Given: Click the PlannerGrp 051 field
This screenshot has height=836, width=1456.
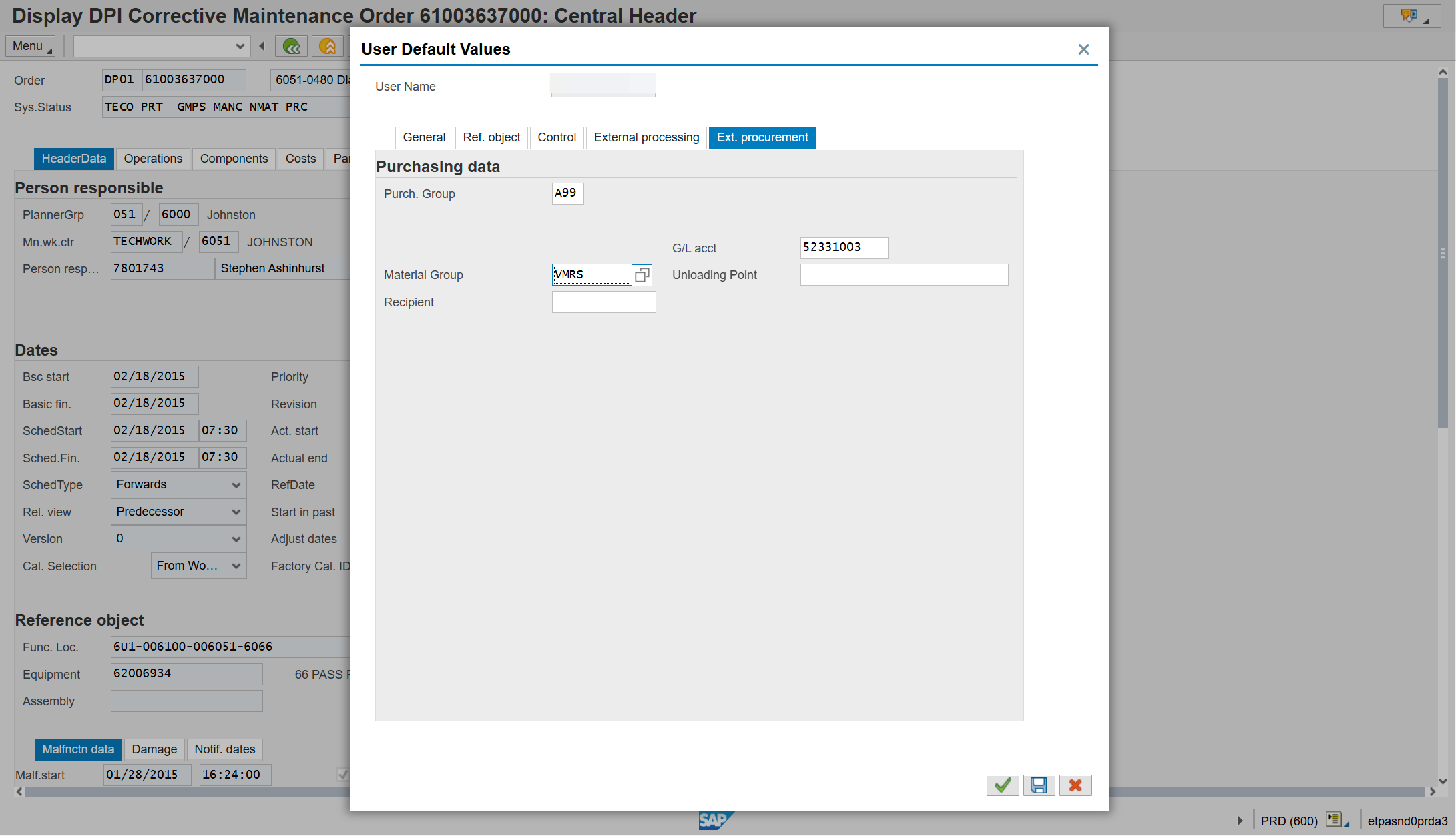Looking at the screenshot, I should coord(126,214).
